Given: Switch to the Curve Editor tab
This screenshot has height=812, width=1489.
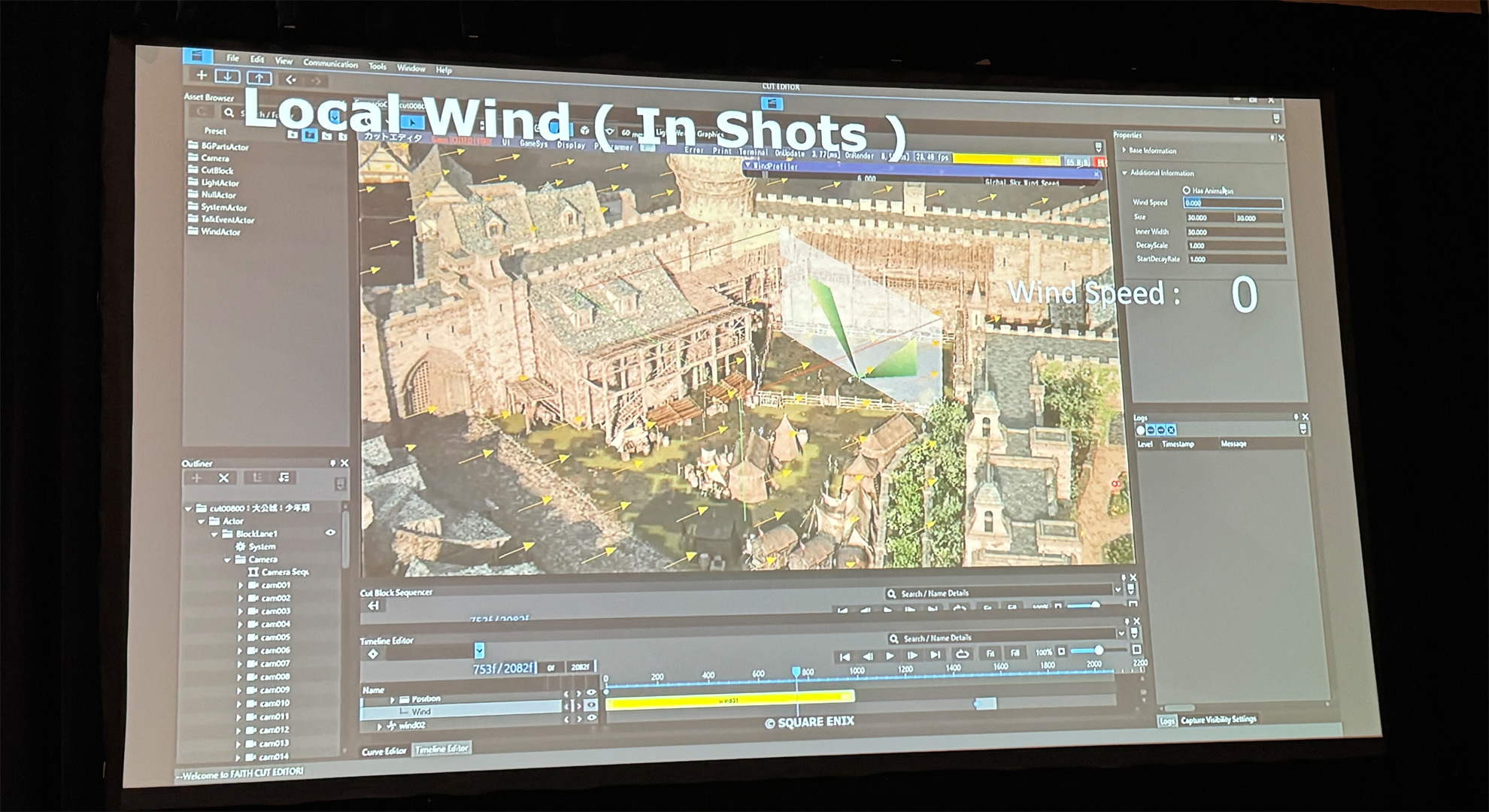Looking at the screenshot, I should click(384, 751).
